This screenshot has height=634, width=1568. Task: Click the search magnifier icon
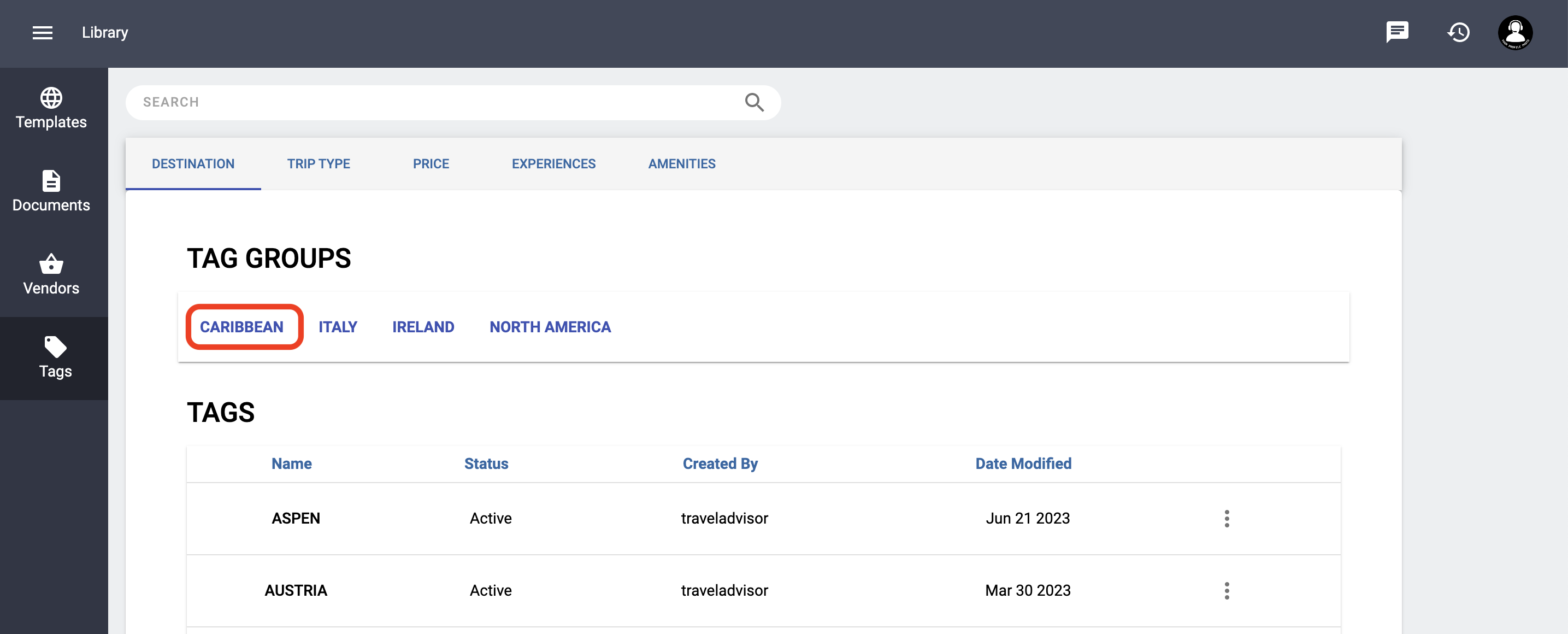(x=754, y=102)
